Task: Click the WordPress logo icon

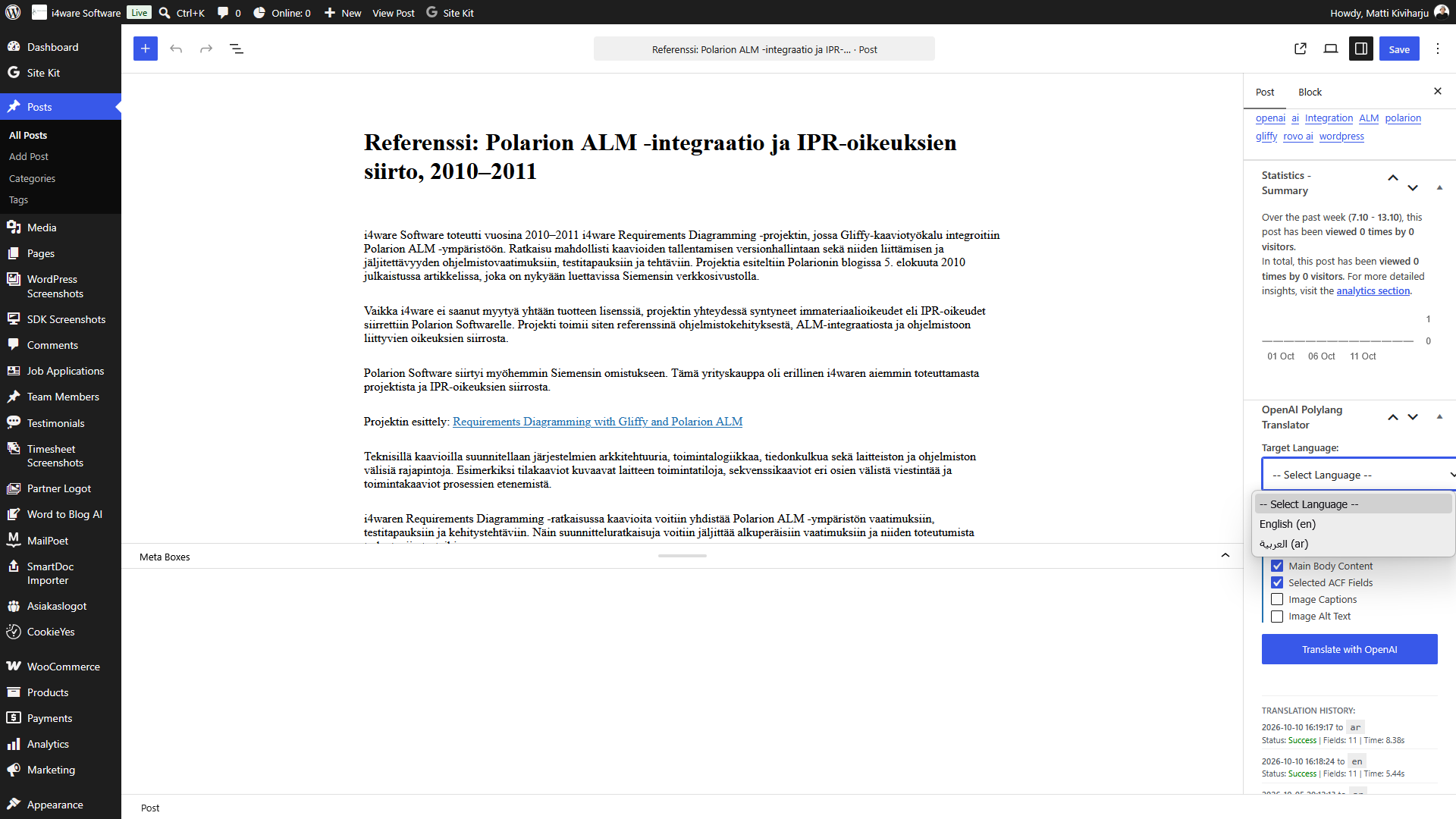Action: (13, 12)
